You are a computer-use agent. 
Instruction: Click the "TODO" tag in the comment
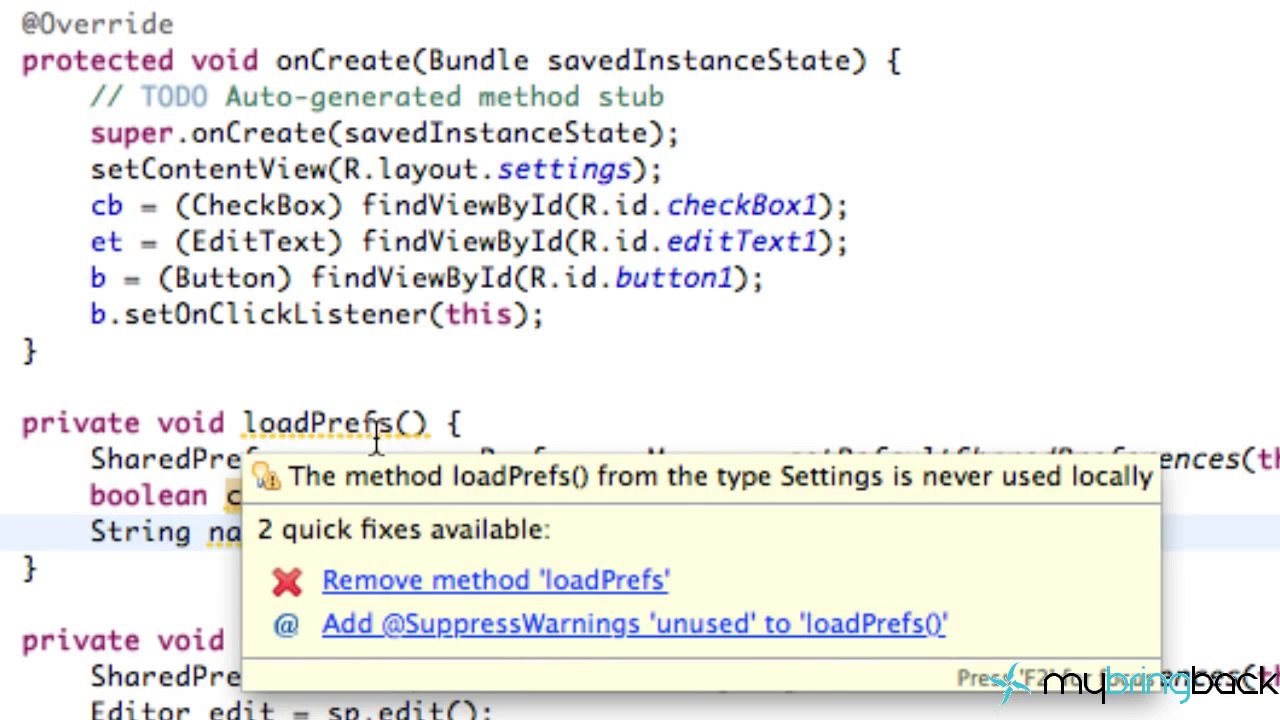click(x=173, y=97)
